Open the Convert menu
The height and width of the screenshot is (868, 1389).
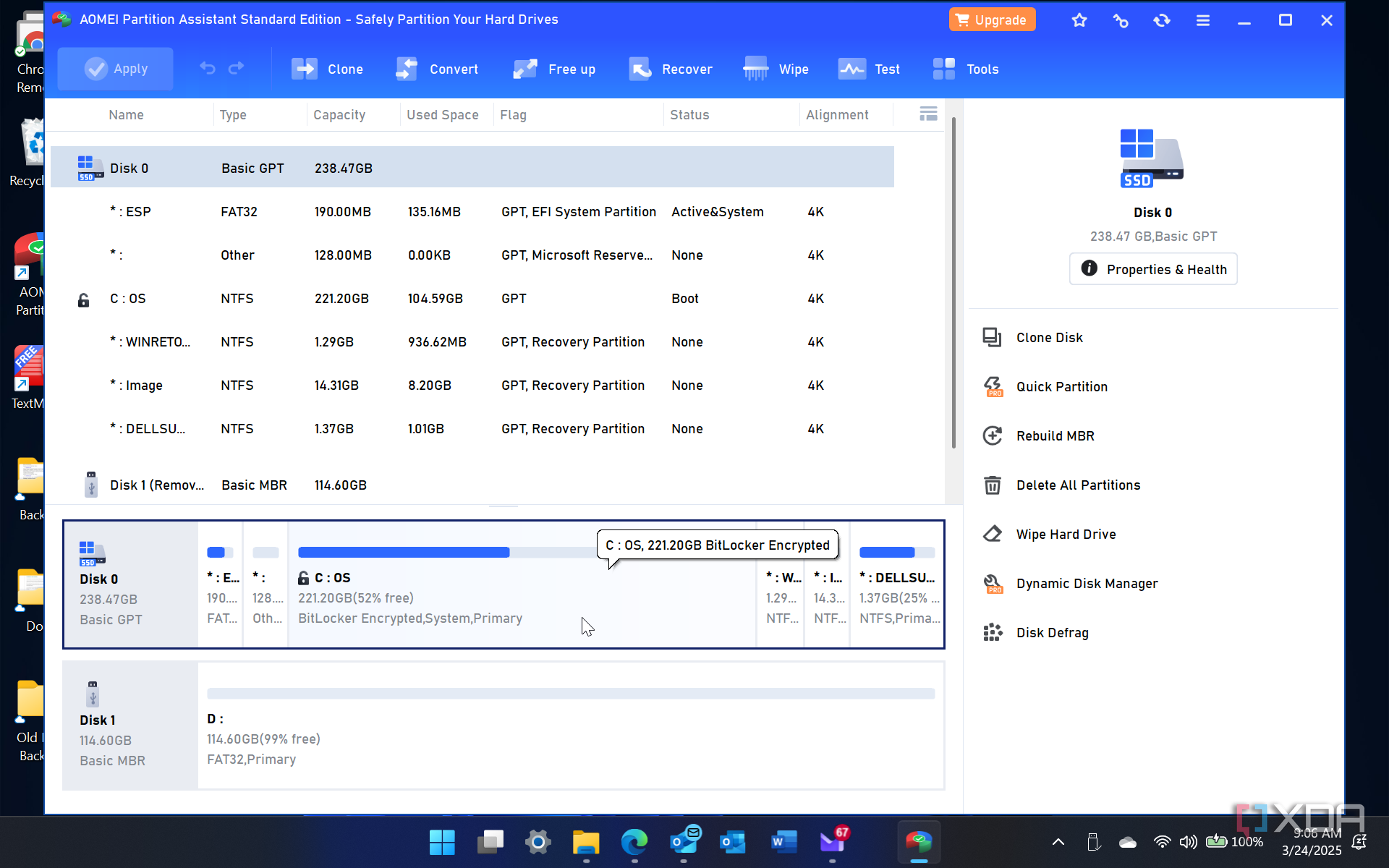pos(437,69)
